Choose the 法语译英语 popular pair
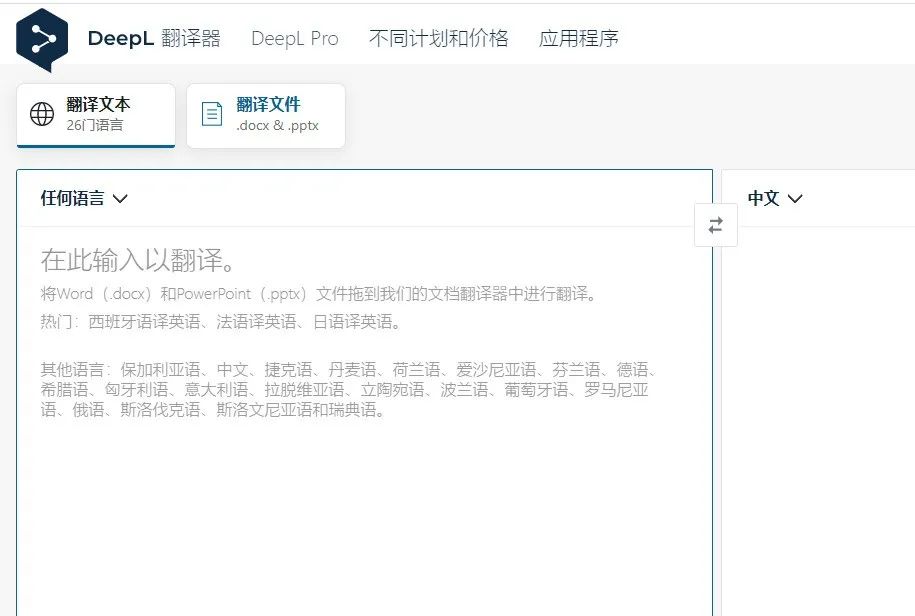915x616 pixels. click(x=256, y=322)
